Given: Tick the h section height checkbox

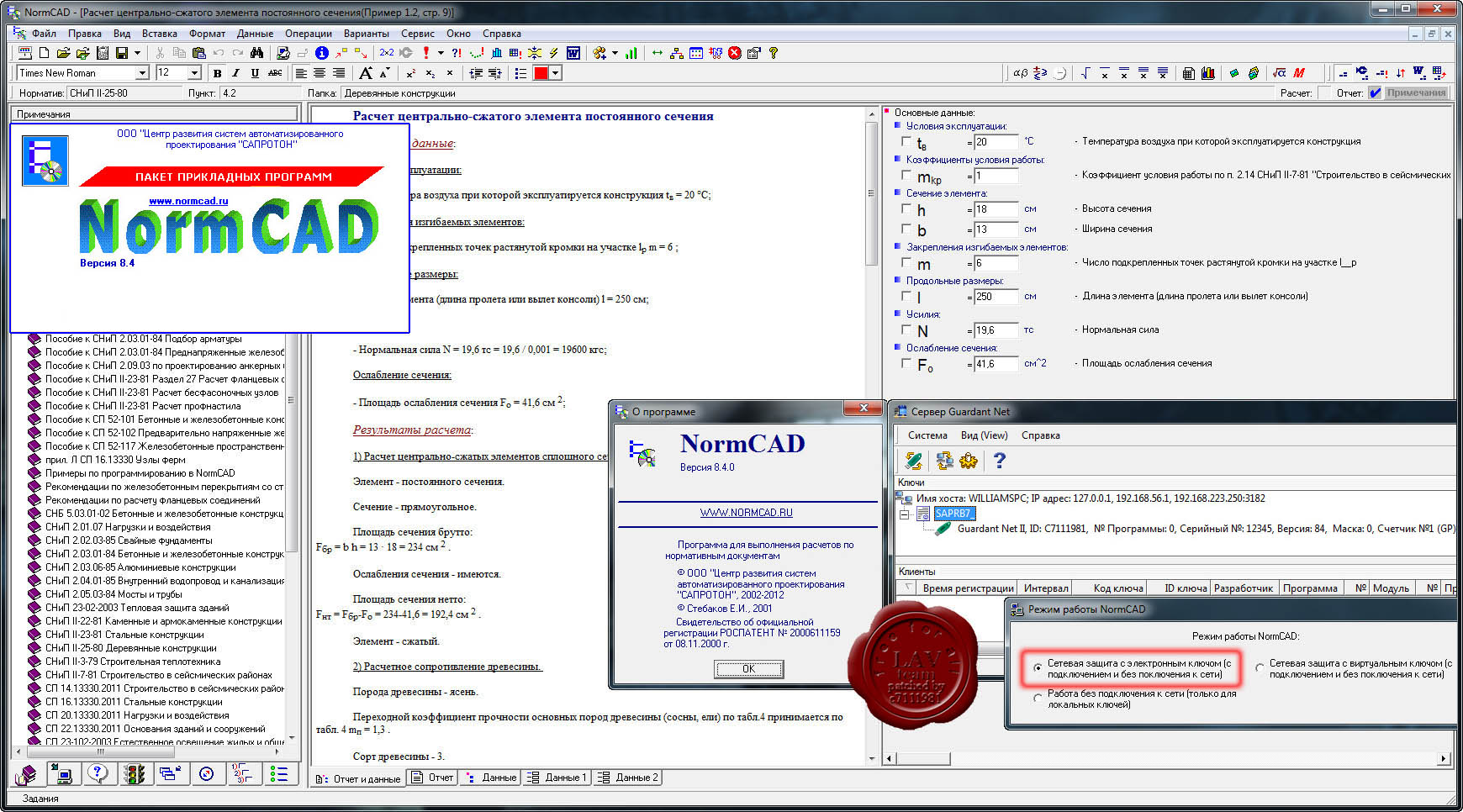Looking at the screenshot, I should click(x=906, y=208).
